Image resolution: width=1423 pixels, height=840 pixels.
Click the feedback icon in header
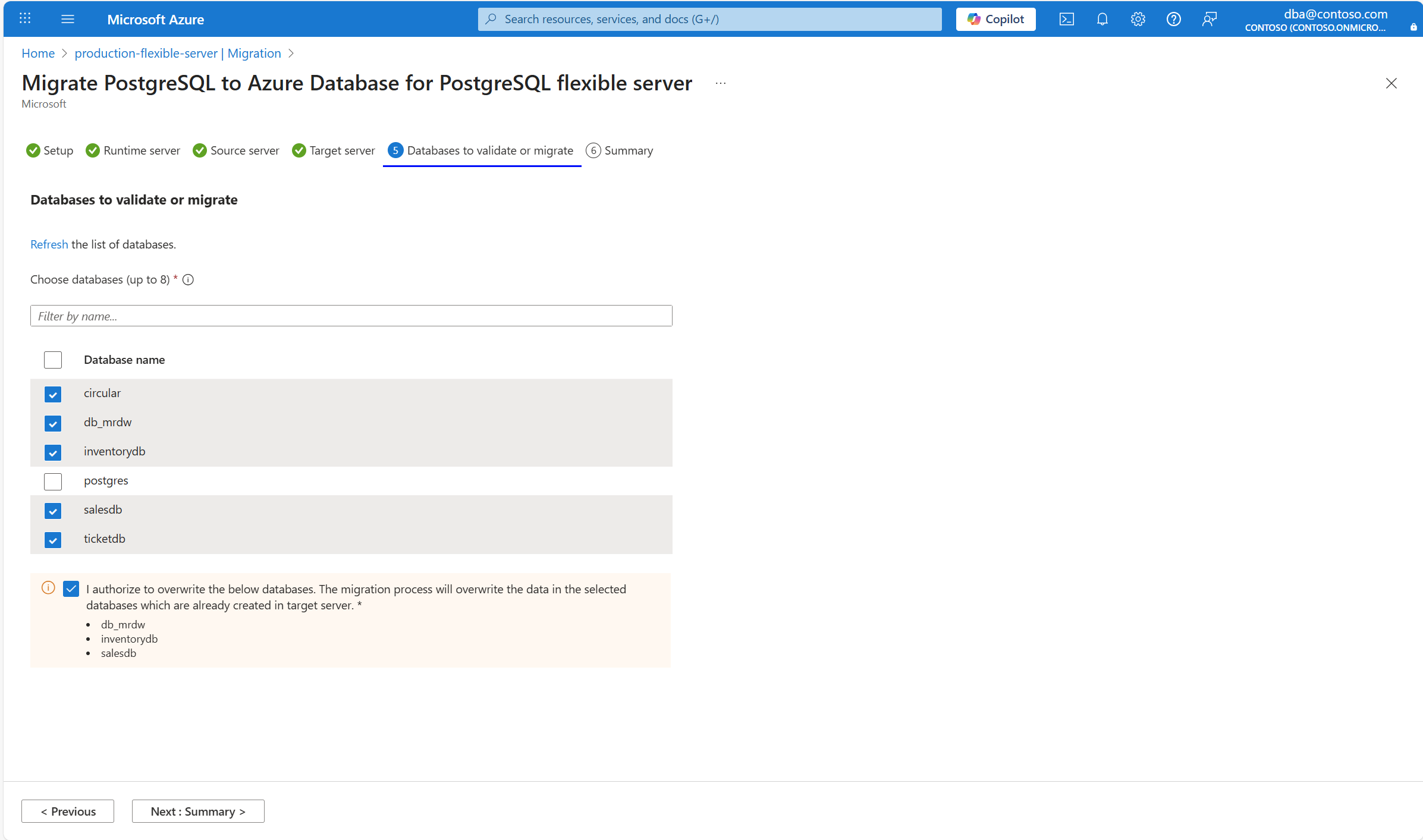(1209, 19)
